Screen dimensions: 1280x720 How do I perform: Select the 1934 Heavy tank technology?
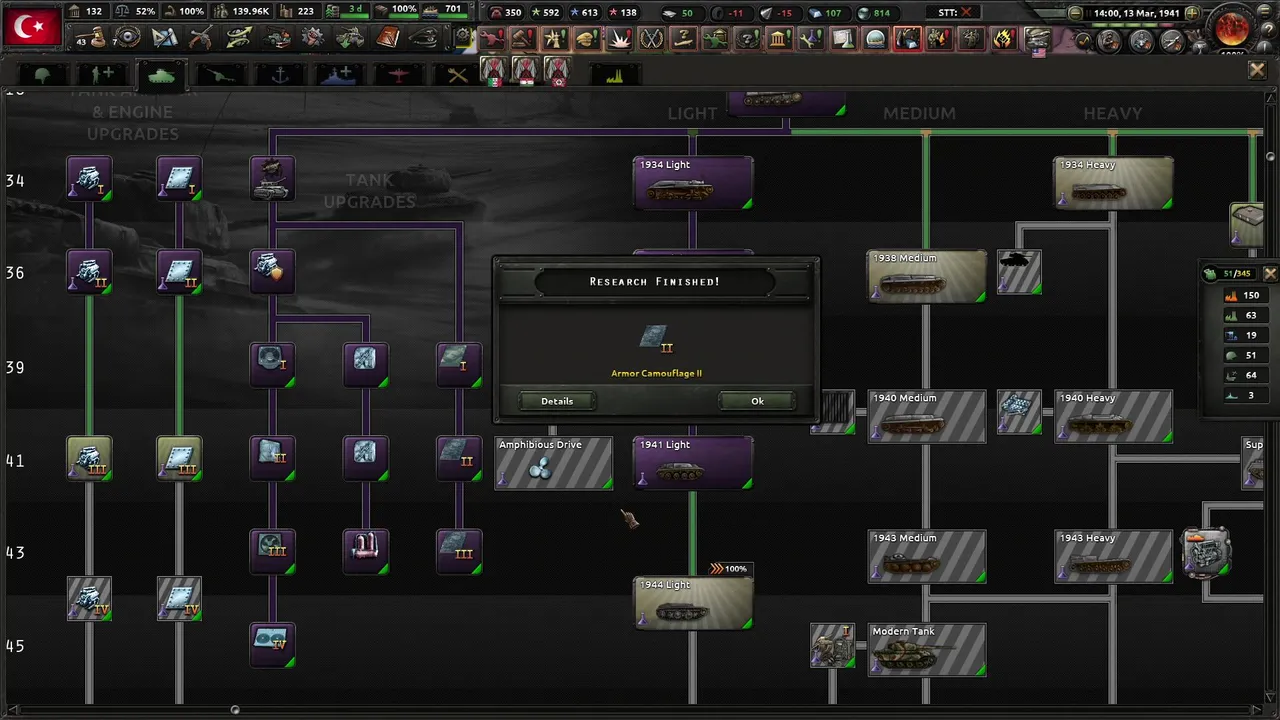[x=1113, y=183]
